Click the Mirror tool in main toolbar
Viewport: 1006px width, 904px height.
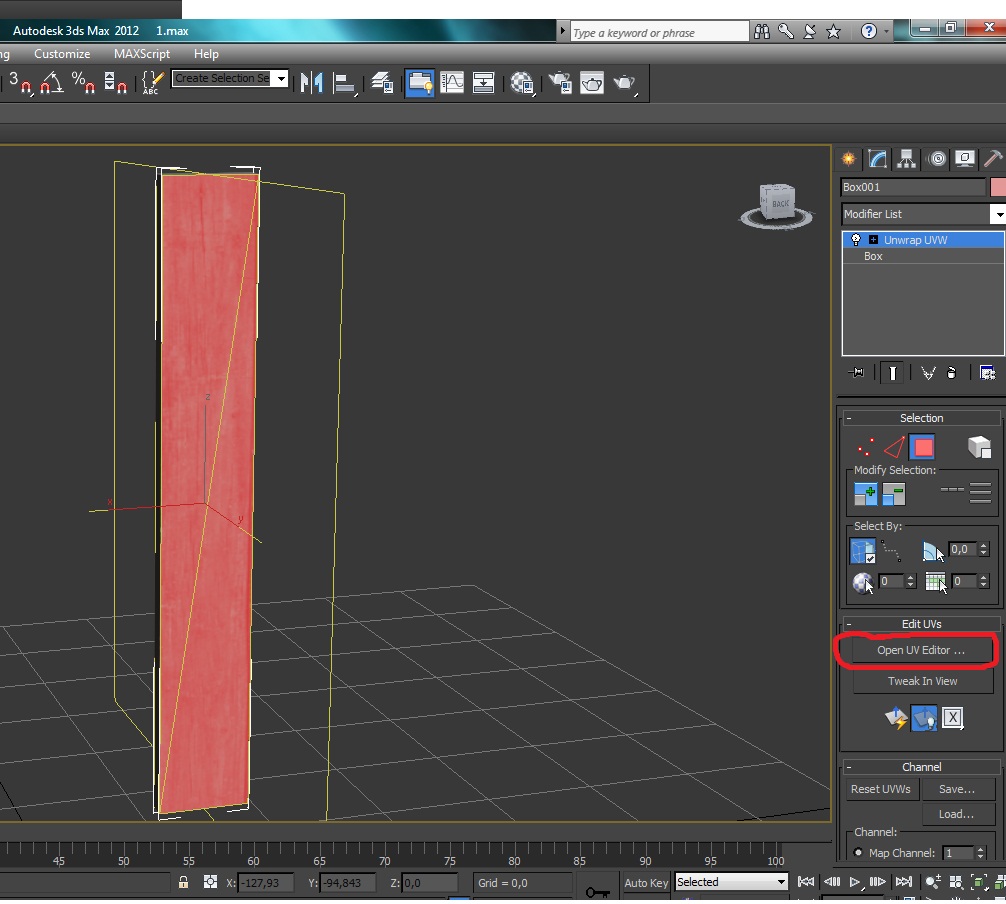click(x=312, y=83)
